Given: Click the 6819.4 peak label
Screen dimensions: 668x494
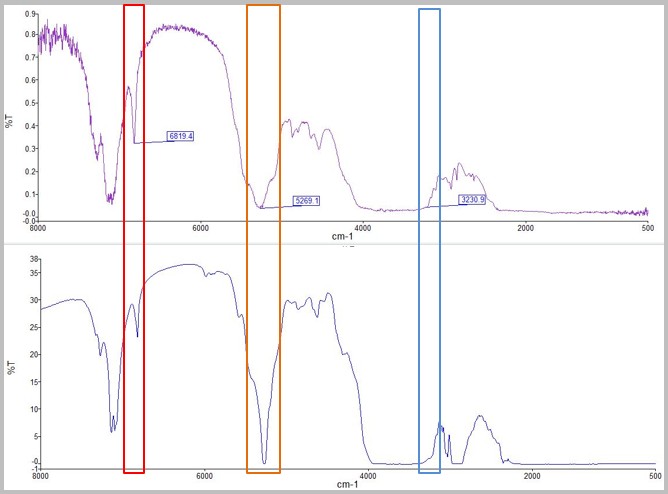Looking at the screenshot, I should [x=181, y=136].
